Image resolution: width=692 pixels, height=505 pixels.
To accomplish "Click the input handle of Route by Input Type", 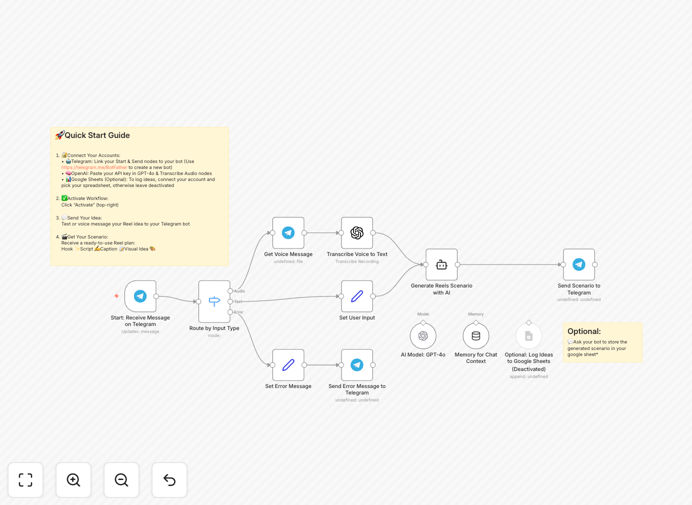I will tap(198, 301).
